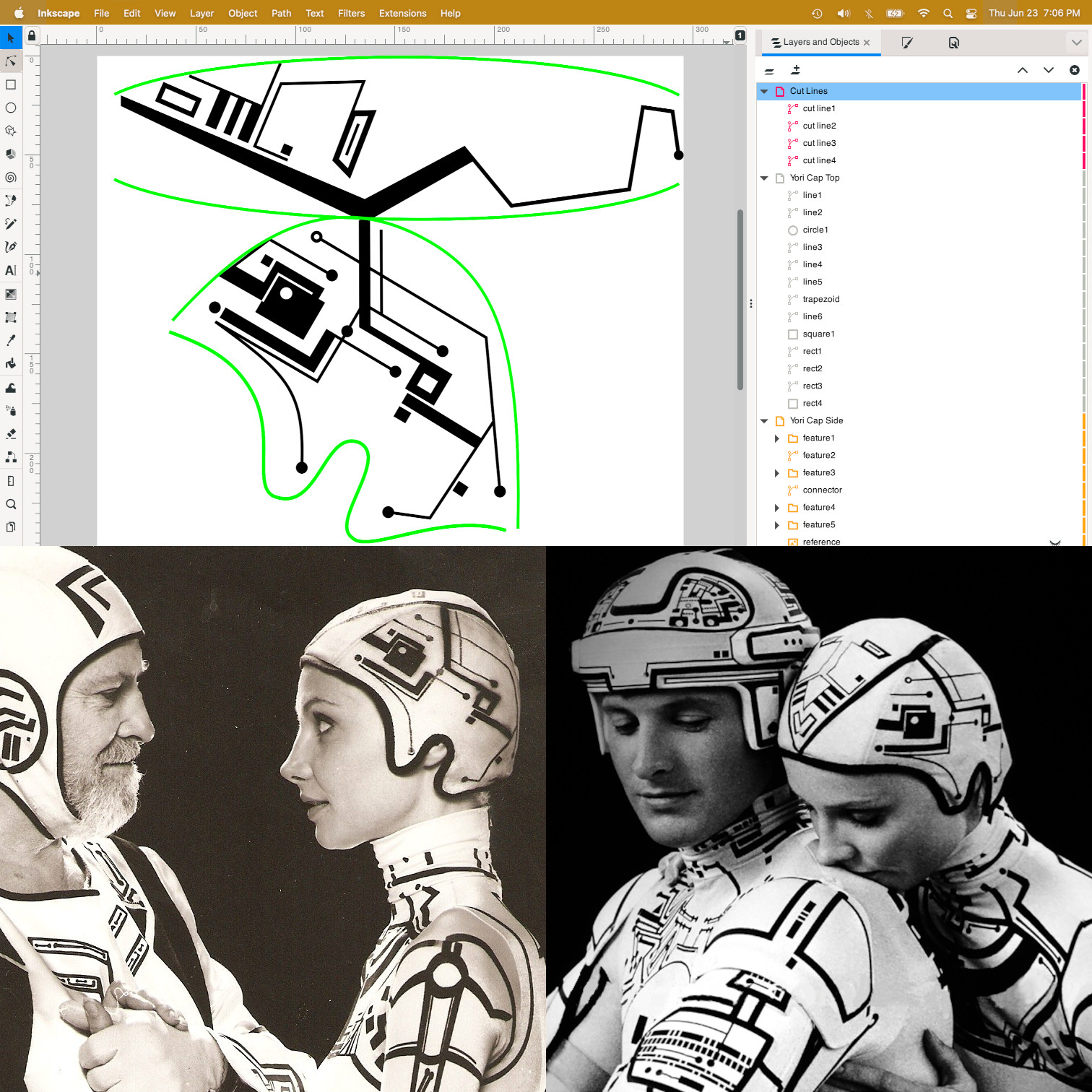
Task: Click the panel divider handle dots
Action: tap(751, 303)
